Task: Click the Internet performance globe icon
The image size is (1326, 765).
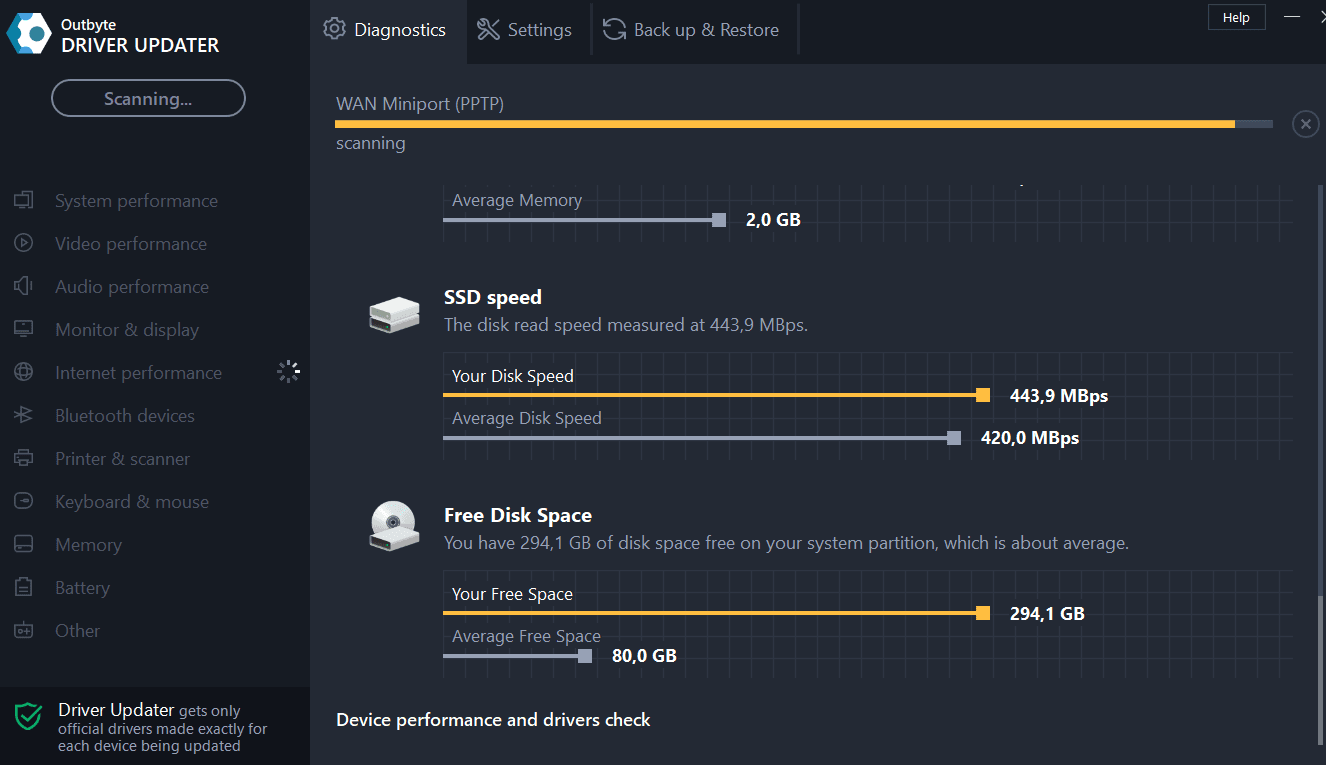Action: pyautogui.click(x=24, y=373)
